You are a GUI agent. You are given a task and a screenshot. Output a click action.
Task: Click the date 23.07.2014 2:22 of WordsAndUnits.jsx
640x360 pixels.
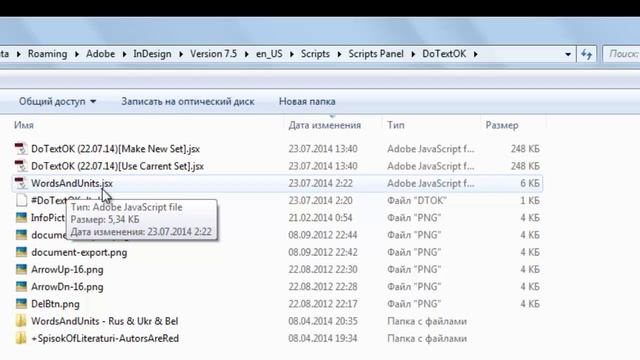(x=320, y=183)
